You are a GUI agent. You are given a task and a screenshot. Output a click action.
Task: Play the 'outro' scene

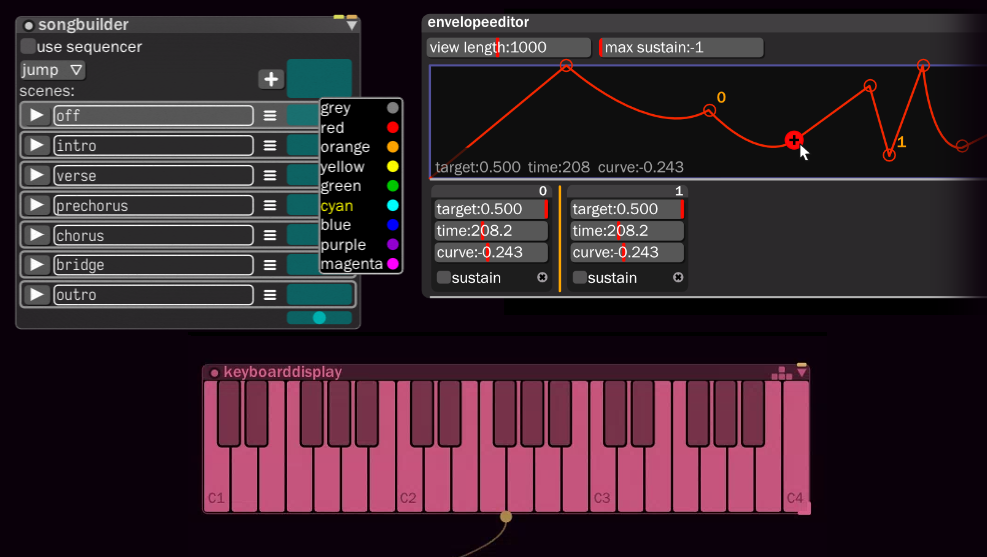37,295
